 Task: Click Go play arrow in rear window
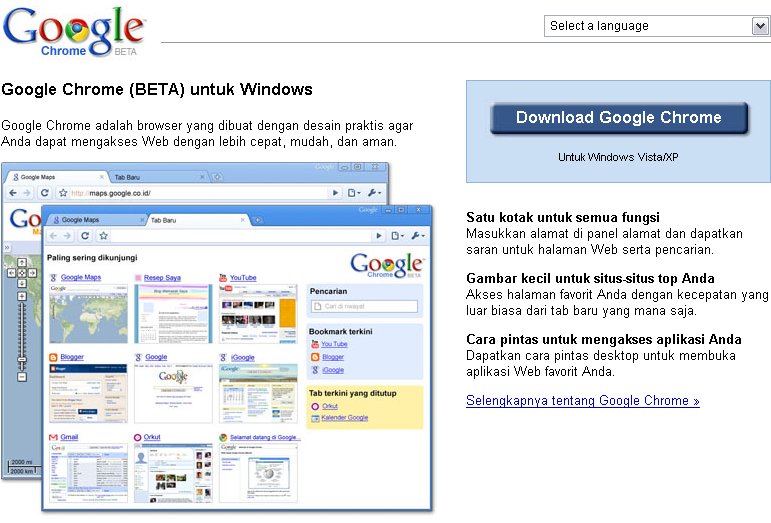(x=335, y=193)
